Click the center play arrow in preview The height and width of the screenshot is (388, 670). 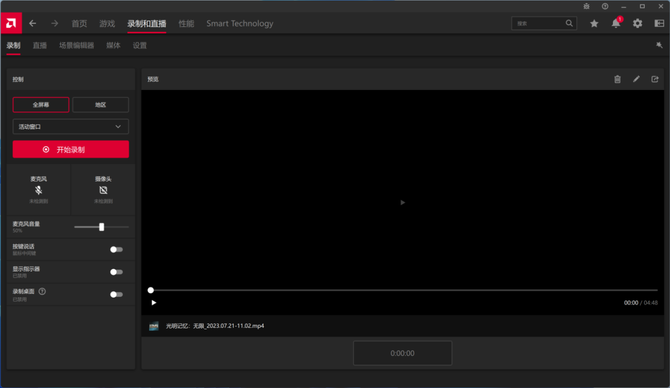[x=403, y=203]
